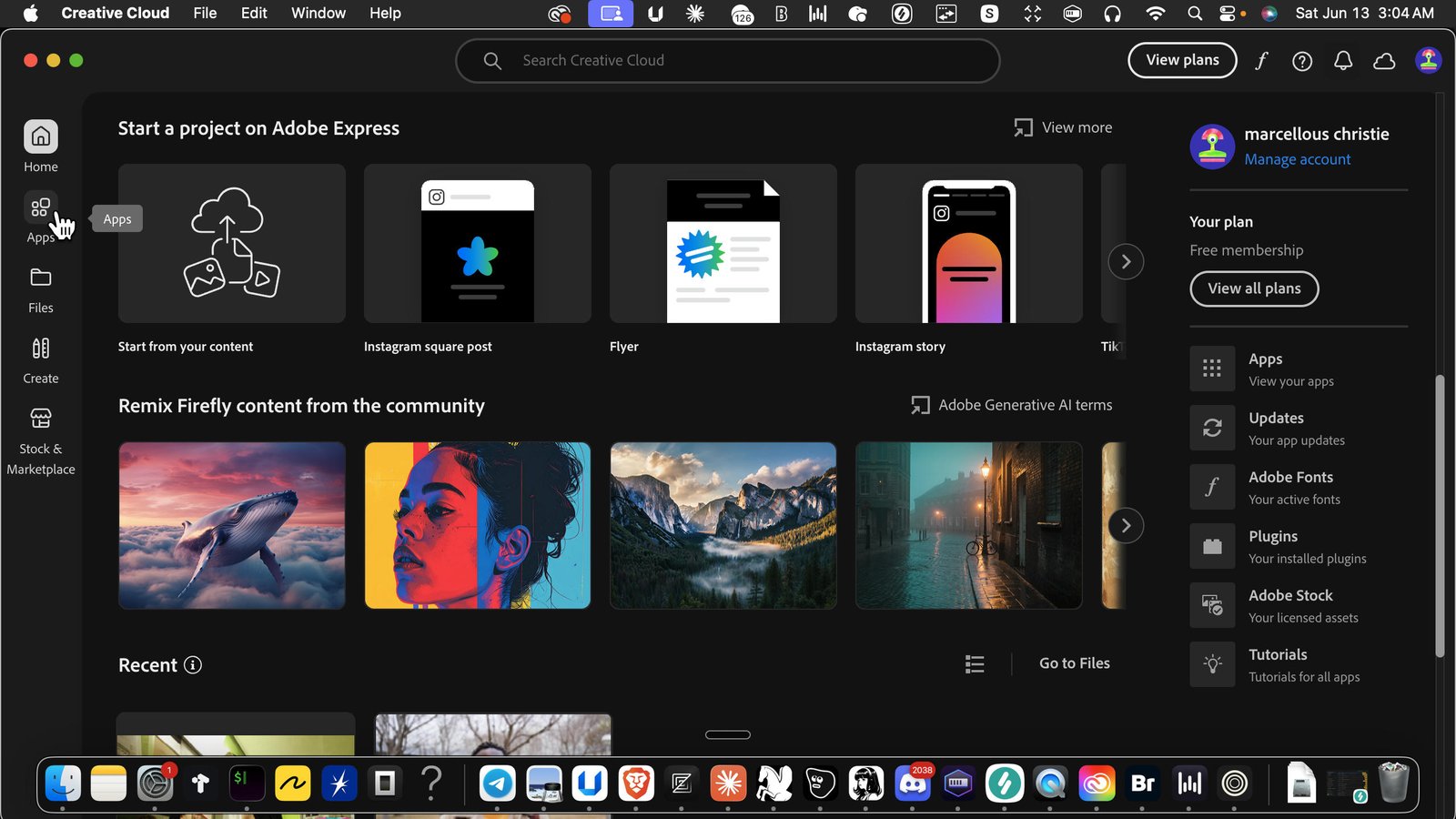Open Stock & Marketplace in sidebar
Screen dimensions: 1456x819
tap(41, 419)
